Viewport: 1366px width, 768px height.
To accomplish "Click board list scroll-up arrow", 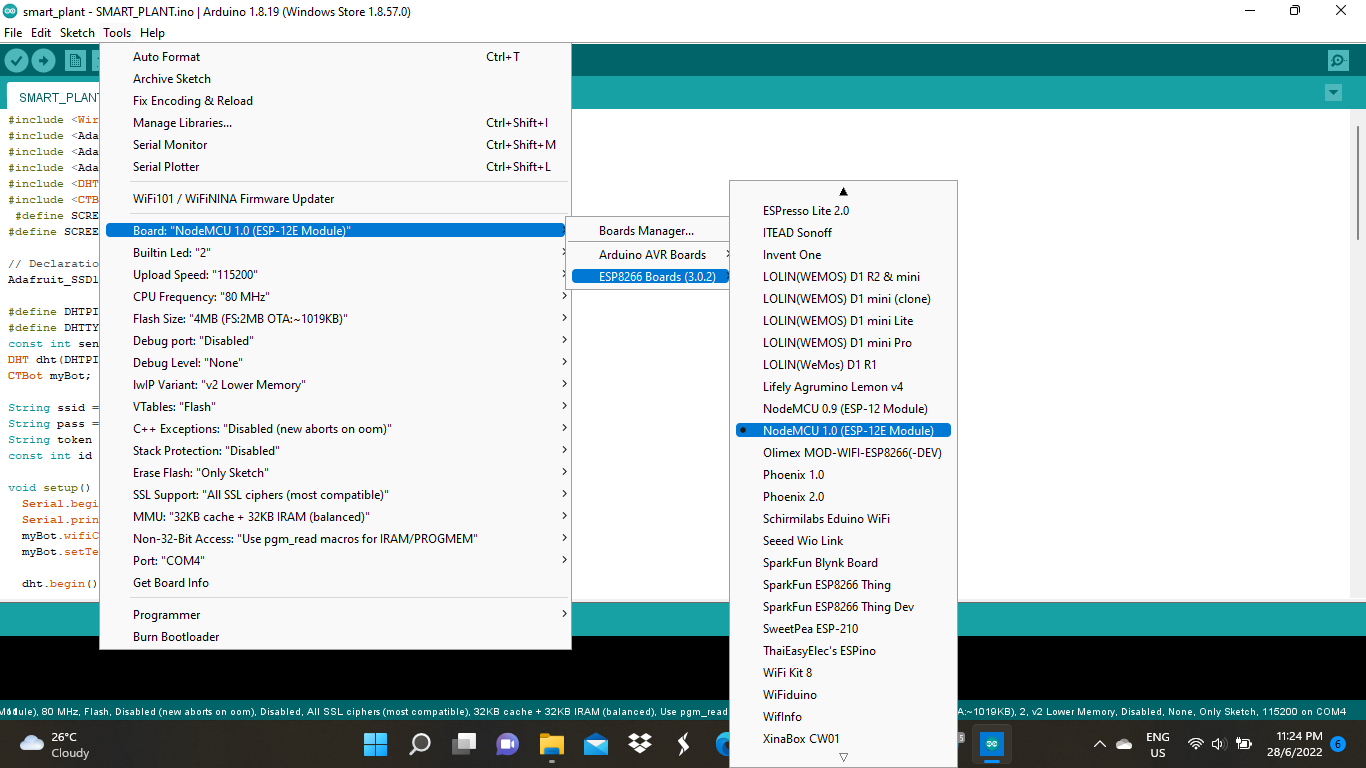I will point(843,191).
